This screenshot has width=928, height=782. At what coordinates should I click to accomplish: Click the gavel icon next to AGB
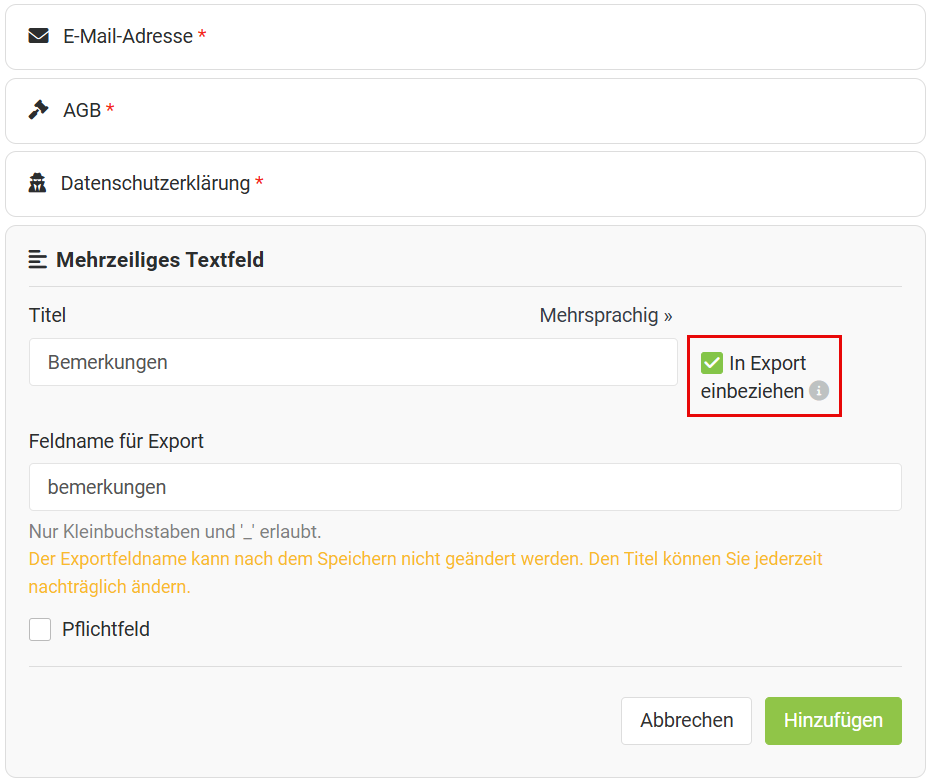[x=38, y=110]
